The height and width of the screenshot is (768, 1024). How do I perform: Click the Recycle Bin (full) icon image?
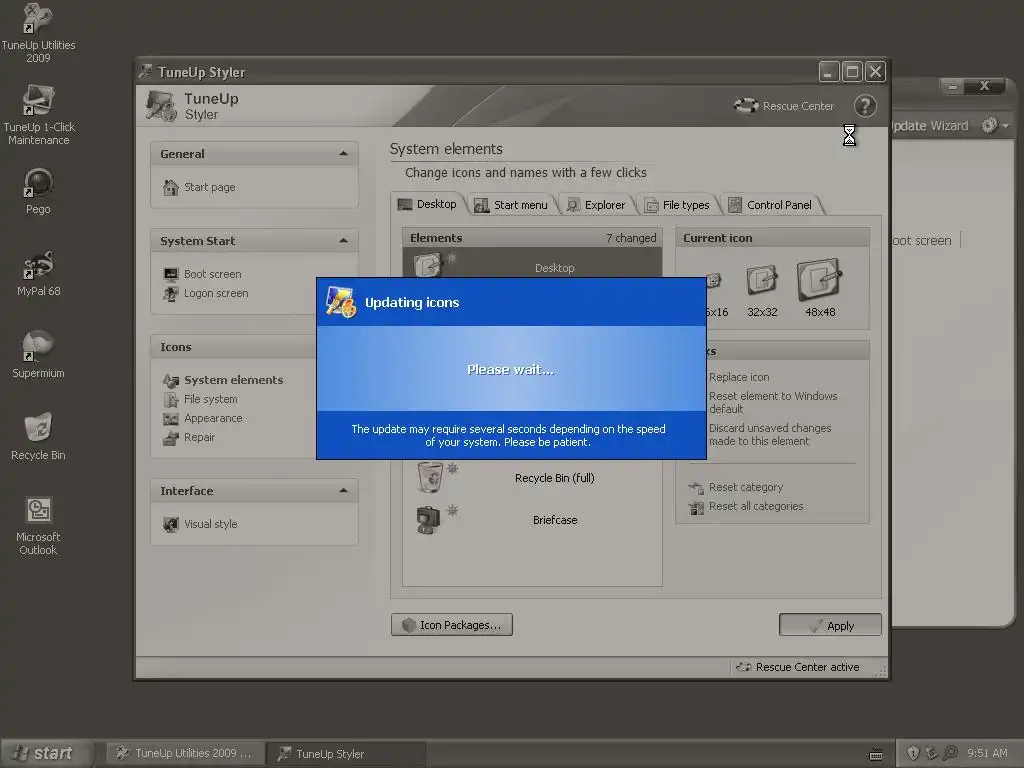430,477
